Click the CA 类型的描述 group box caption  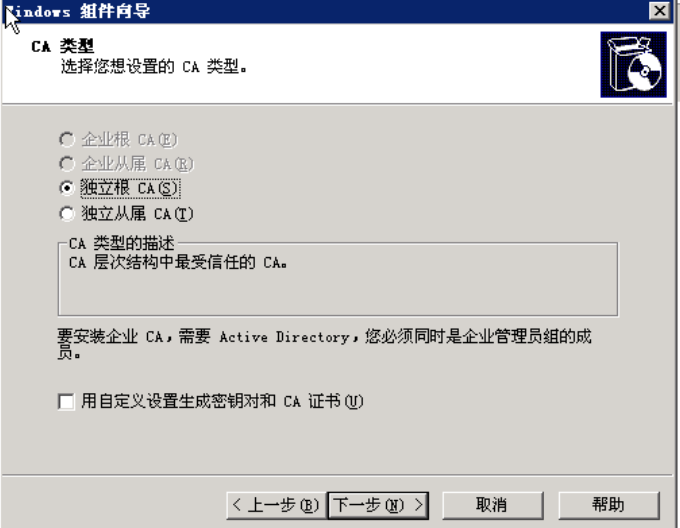point(121,243)
